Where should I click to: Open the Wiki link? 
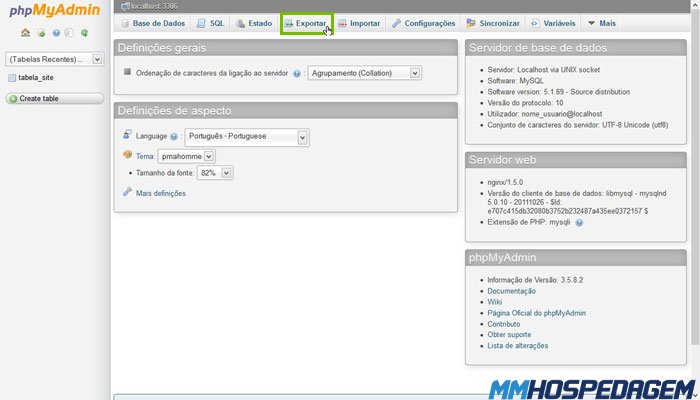495,302
